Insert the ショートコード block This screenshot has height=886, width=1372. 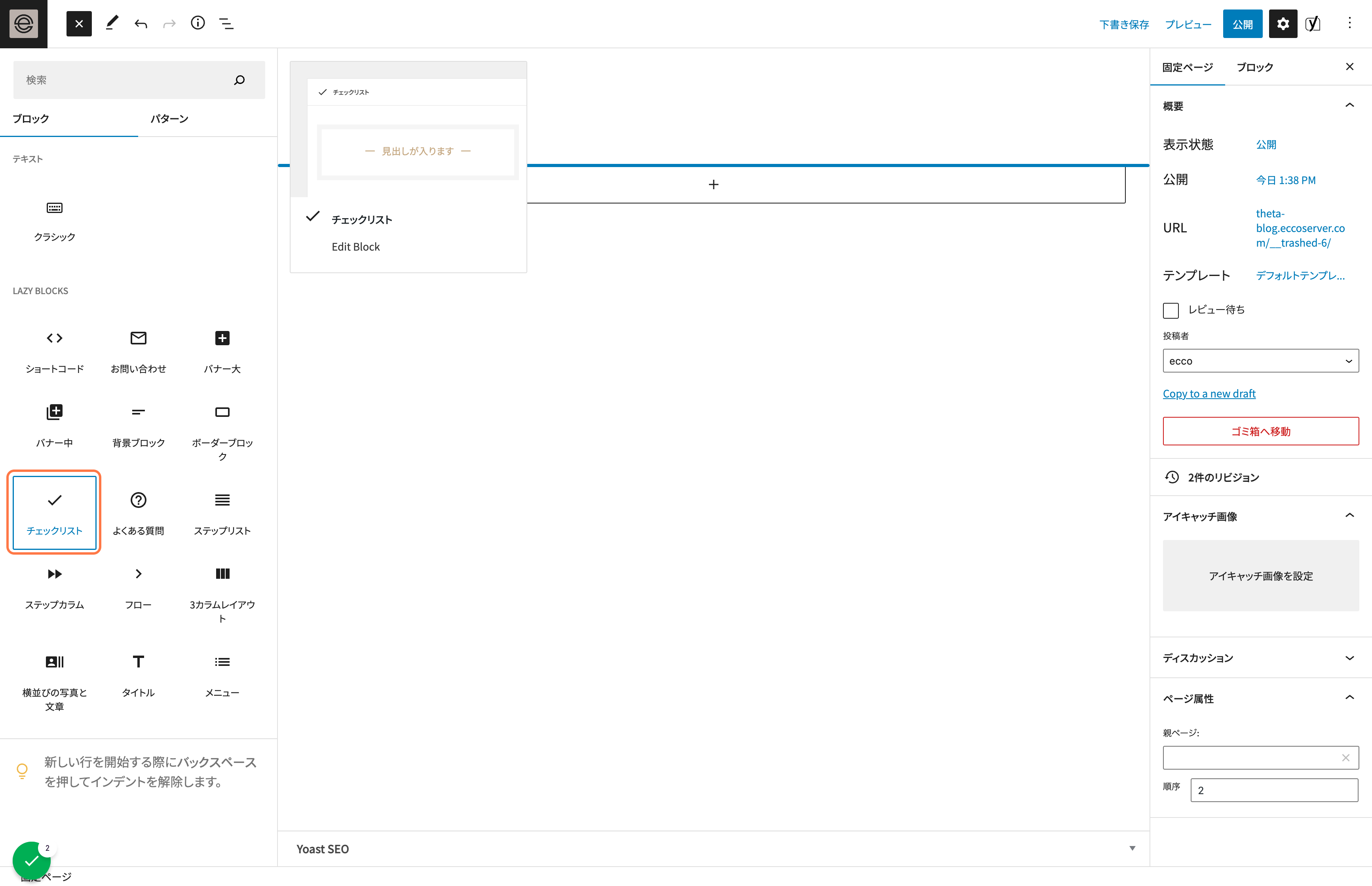[x=55, y=352]
